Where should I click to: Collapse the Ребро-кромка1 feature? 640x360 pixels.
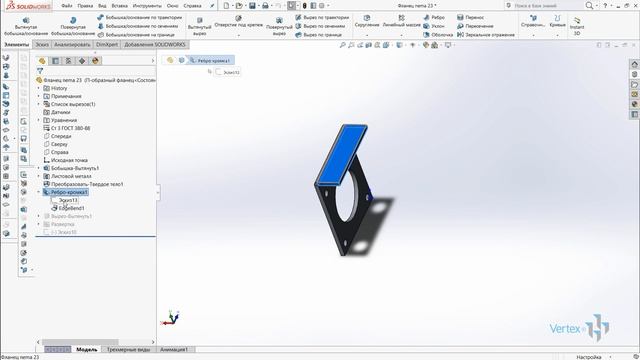(39, 192)
